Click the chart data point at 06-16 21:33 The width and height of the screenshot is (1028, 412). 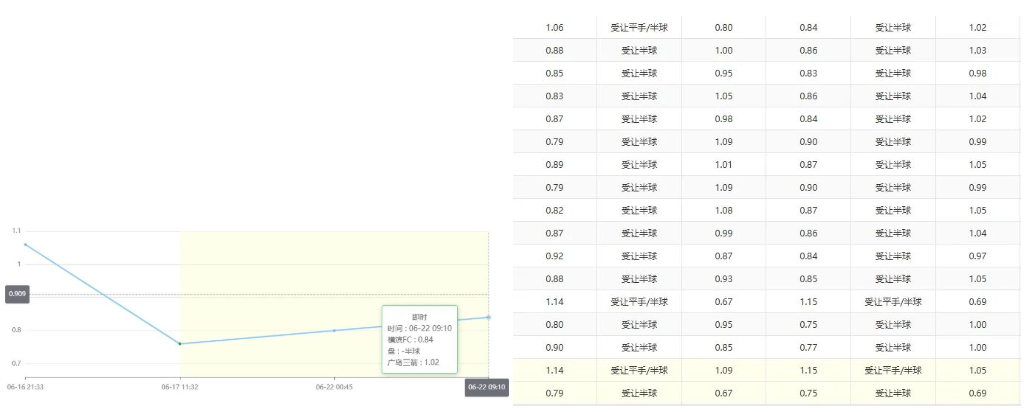[x=26, y=245]
